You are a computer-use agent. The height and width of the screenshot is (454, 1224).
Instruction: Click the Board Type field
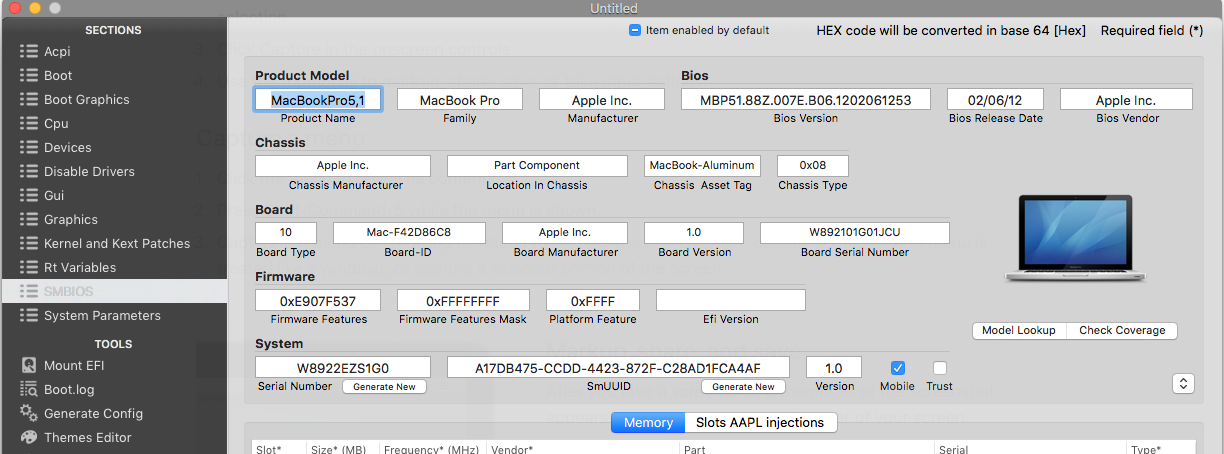(x=286, y=233)
